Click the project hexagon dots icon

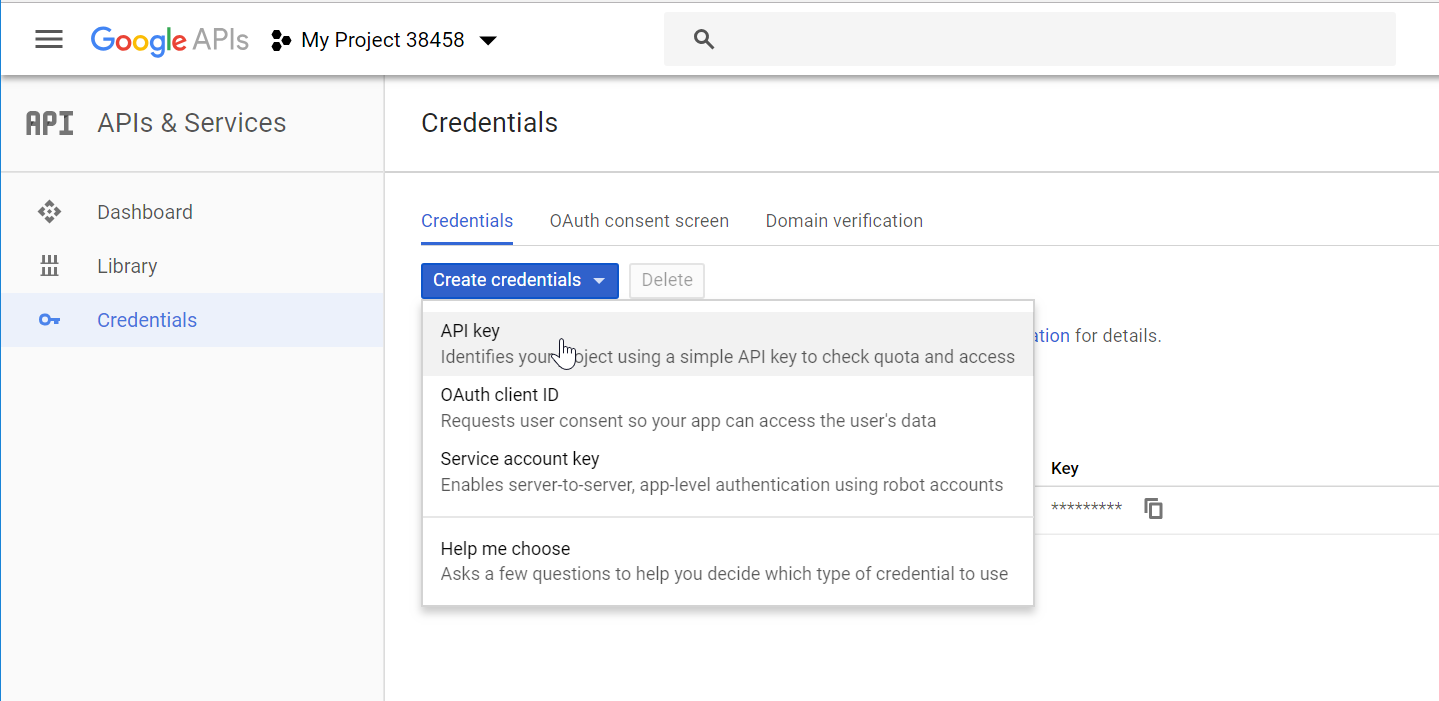pyautogui.click(x=281, y=41)
